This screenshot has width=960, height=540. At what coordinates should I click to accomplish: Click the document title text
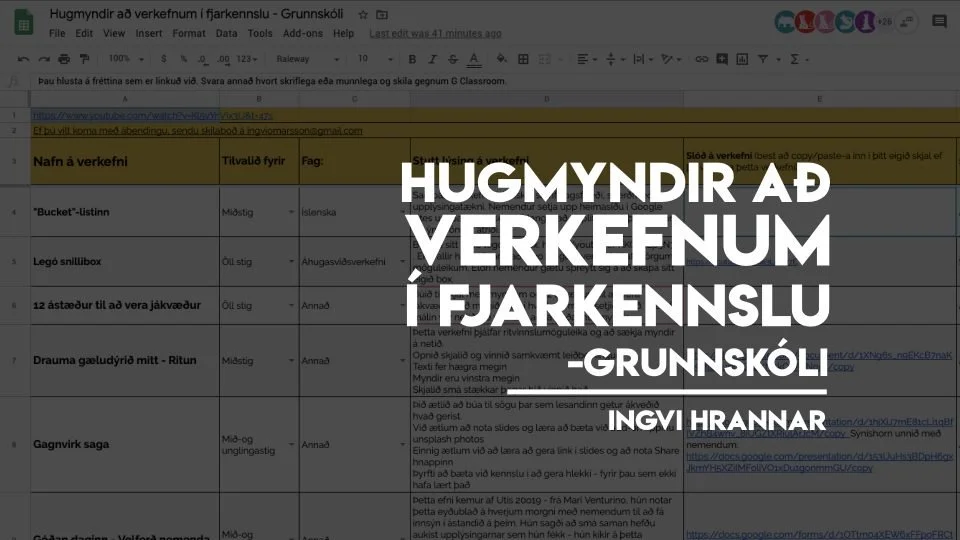tap(196, 14)
